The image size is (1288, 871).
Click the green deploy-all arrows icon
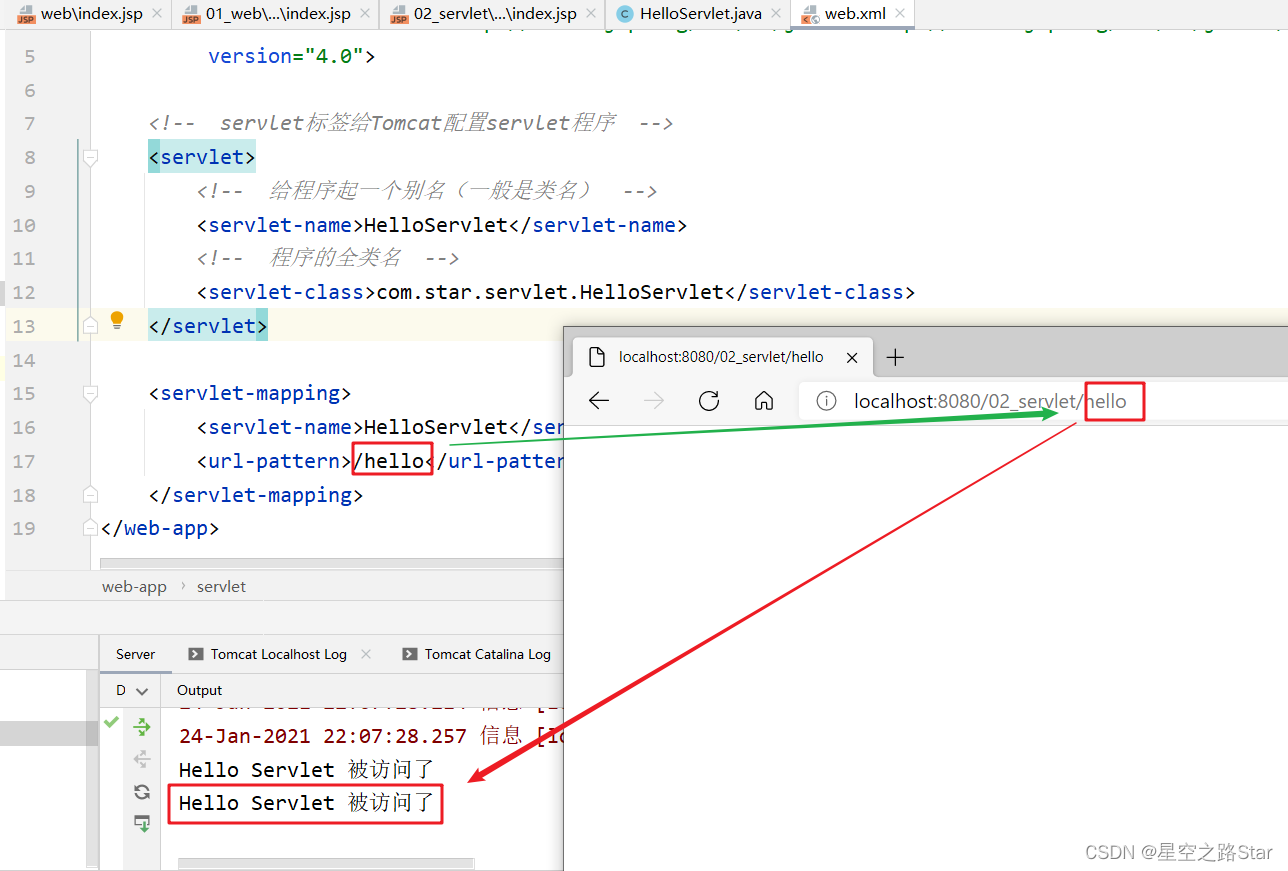[142, 727]
